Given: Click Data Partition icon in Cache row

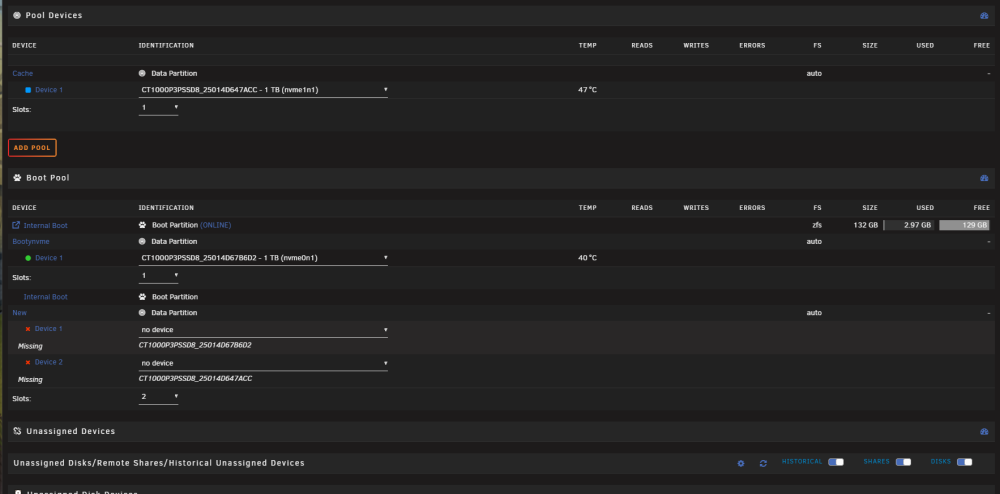Looking at the screenshot, I should (x=142, y=73).
